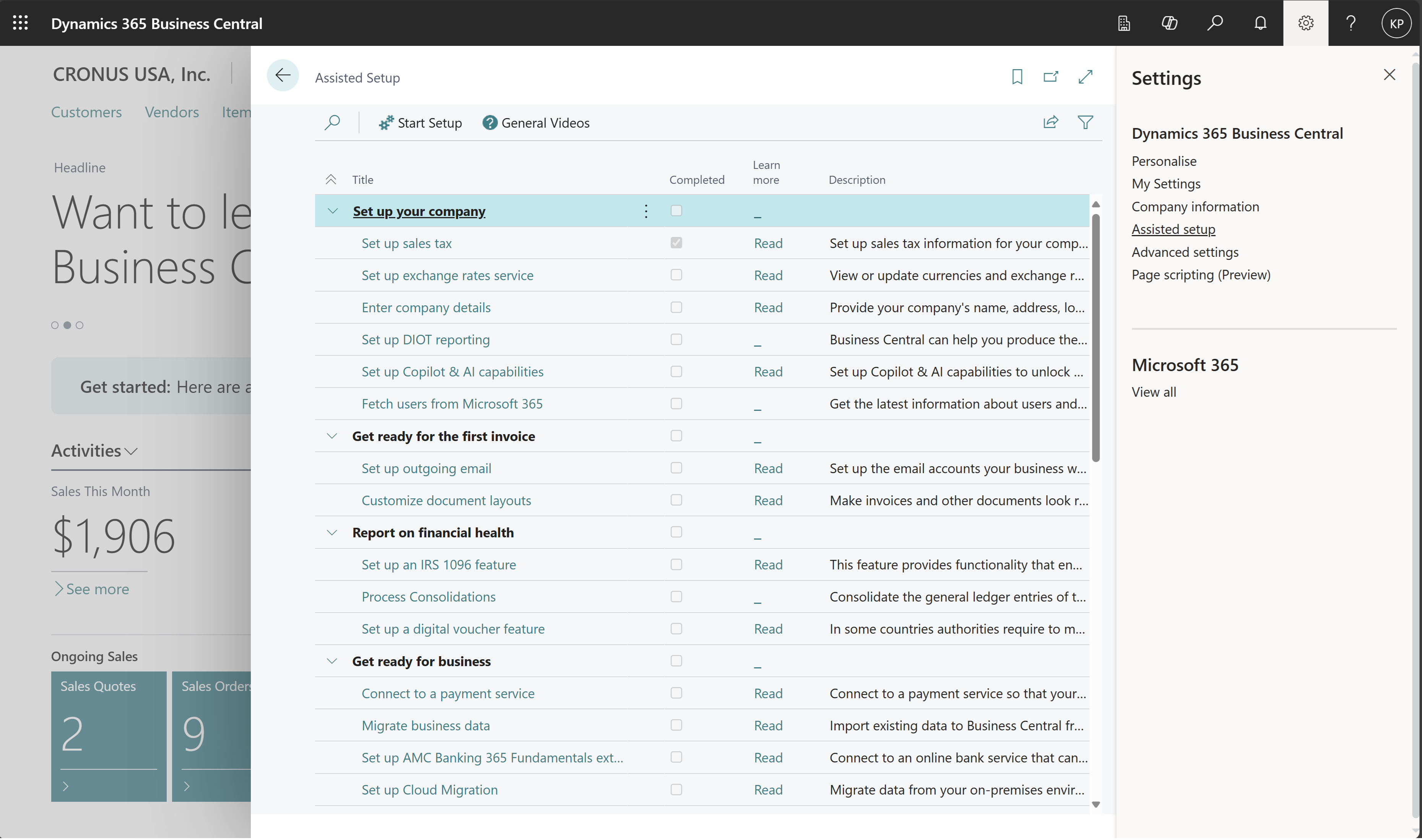Collapse the Set up your company section
This screenshot has height=840, width=1422.
(332, 210)
